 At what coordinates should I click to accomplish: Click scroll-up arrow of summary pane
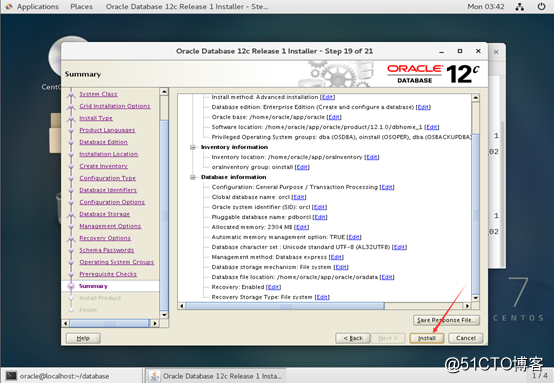[476, 98]
